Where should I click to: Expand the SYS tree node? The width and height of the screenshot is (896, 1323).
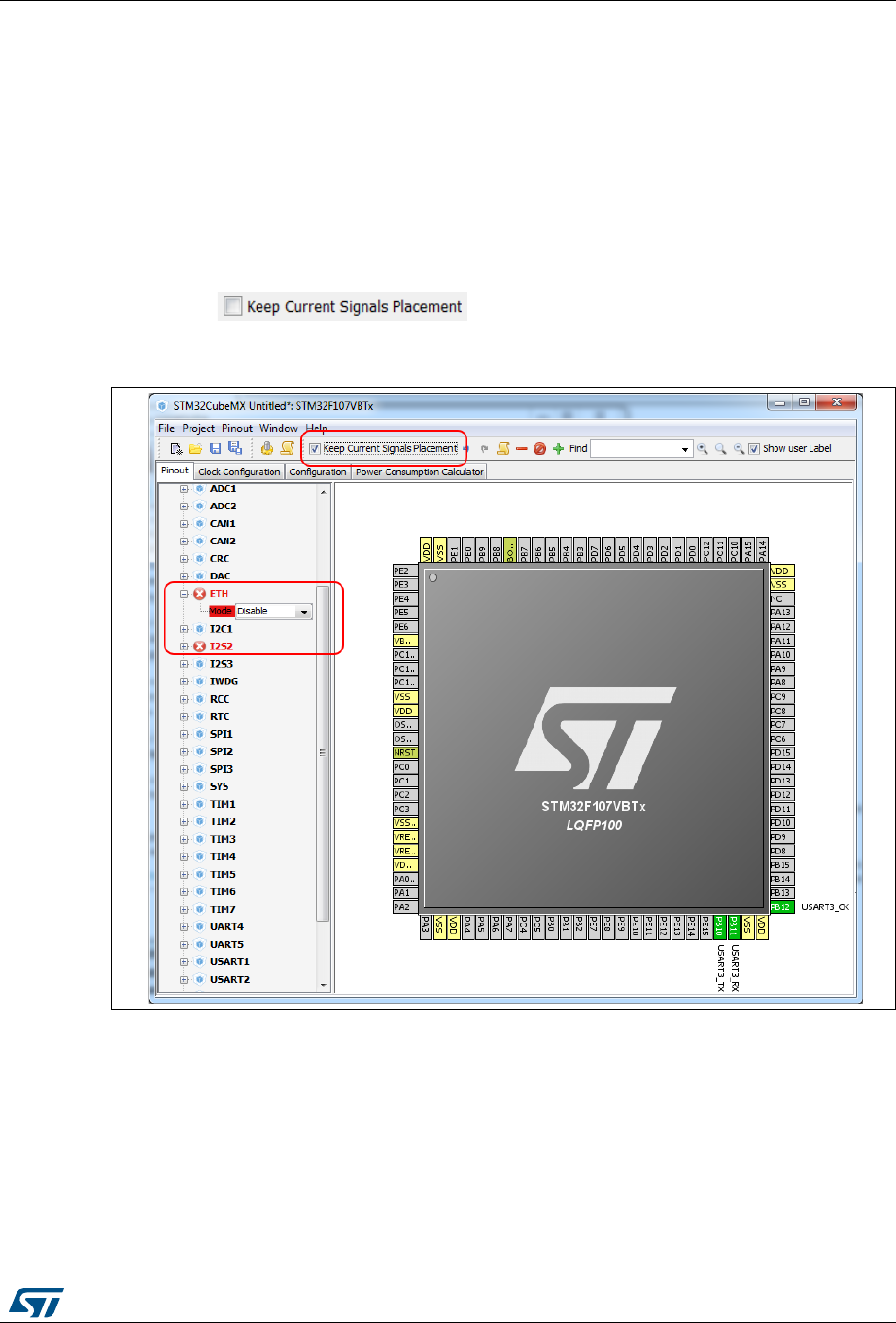(x=184, y=786)
